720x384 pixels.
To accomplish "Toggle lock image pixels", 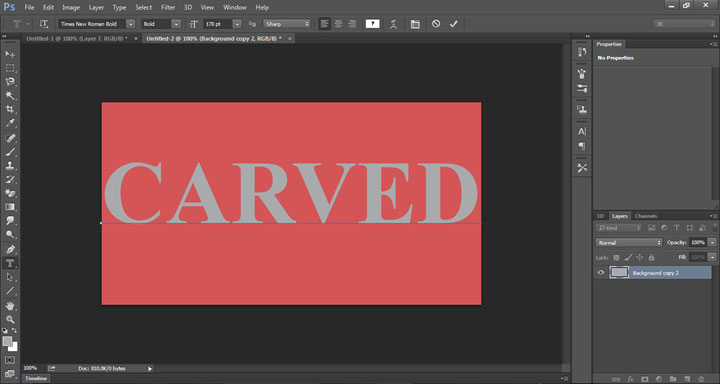I will pyautogui.click(x=628, y=258).
